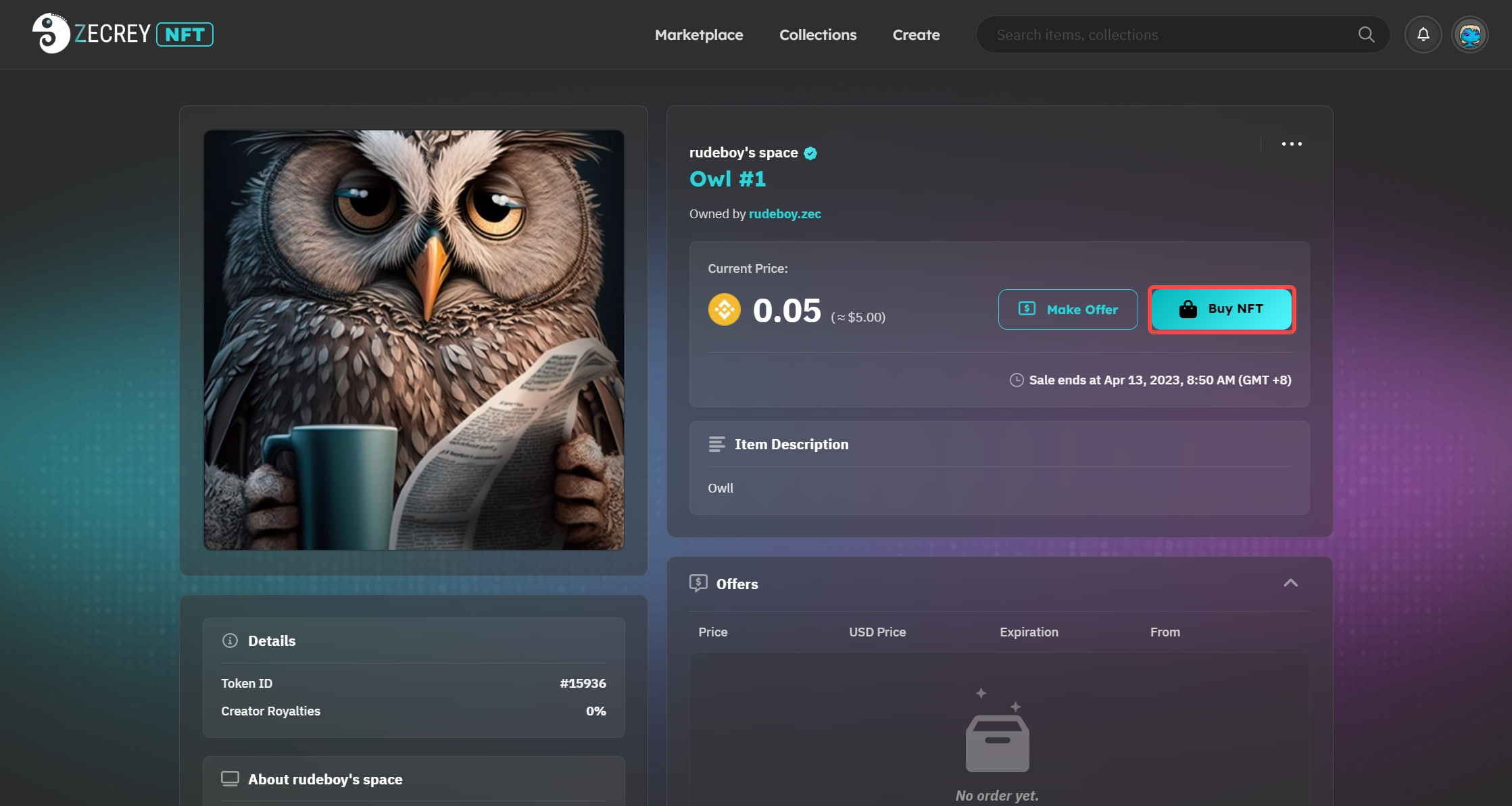Open the Create menu item

pos(916,34)
